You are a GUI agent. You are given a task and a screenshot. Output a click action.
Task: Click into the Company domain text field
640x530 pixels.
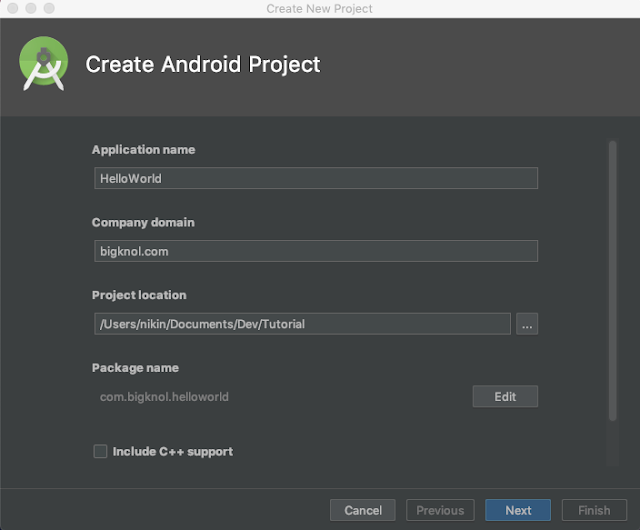coord(315,251)
